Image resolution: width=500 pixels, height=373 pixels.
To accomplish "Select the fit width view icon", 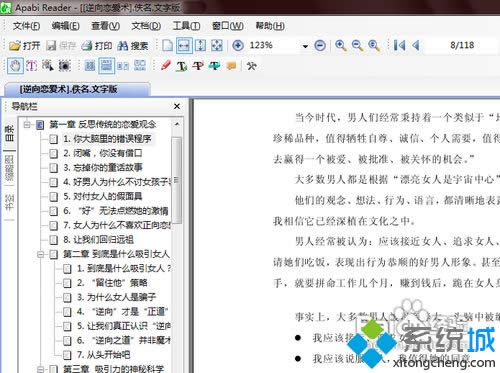I will click(x=184, y=46).
